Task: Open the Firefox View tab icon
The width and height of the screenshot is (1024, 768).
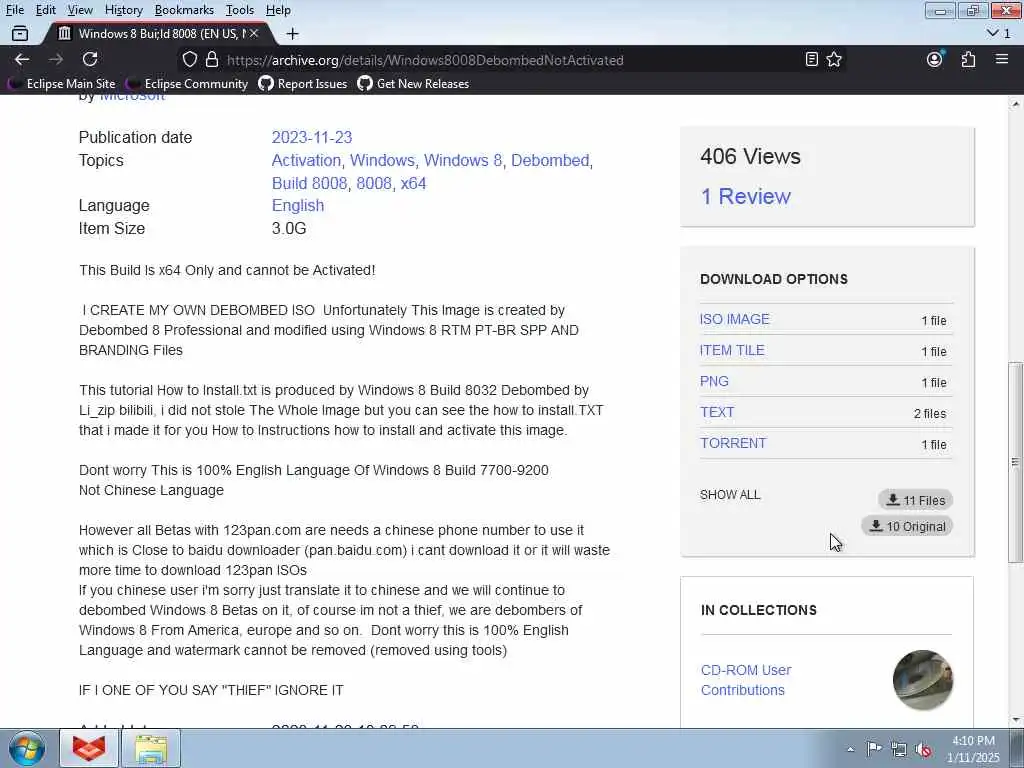Action: (x=20, y=33)
